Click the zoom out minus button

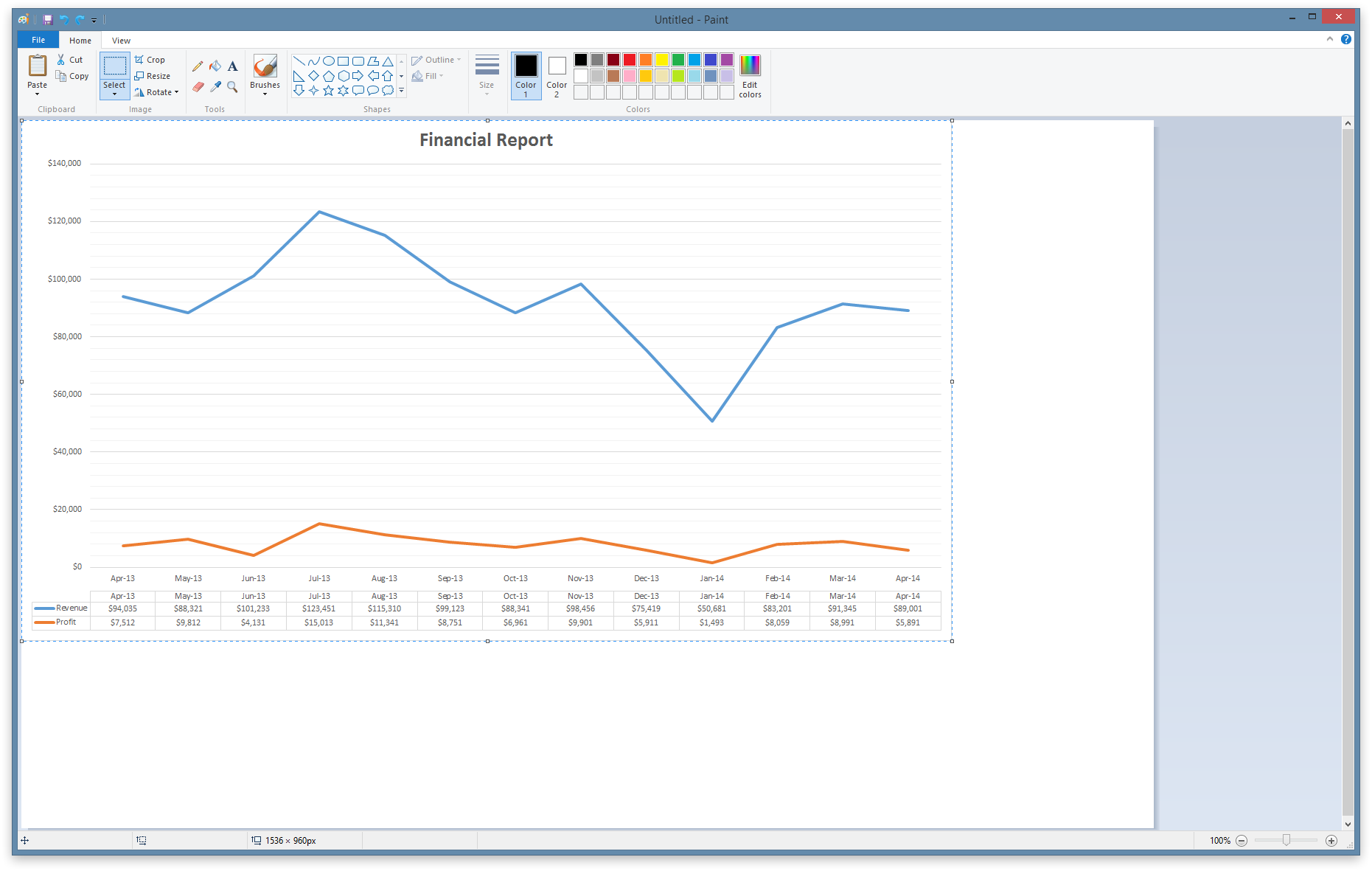point(1242,841)
